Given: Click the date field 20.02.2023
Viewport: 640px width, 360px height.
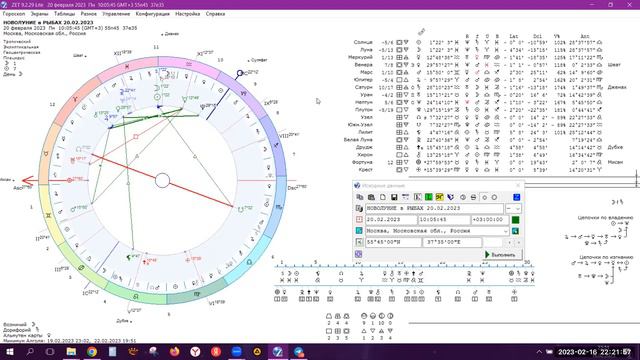Looking at the screenshot, I should click(x=391, y=220).
